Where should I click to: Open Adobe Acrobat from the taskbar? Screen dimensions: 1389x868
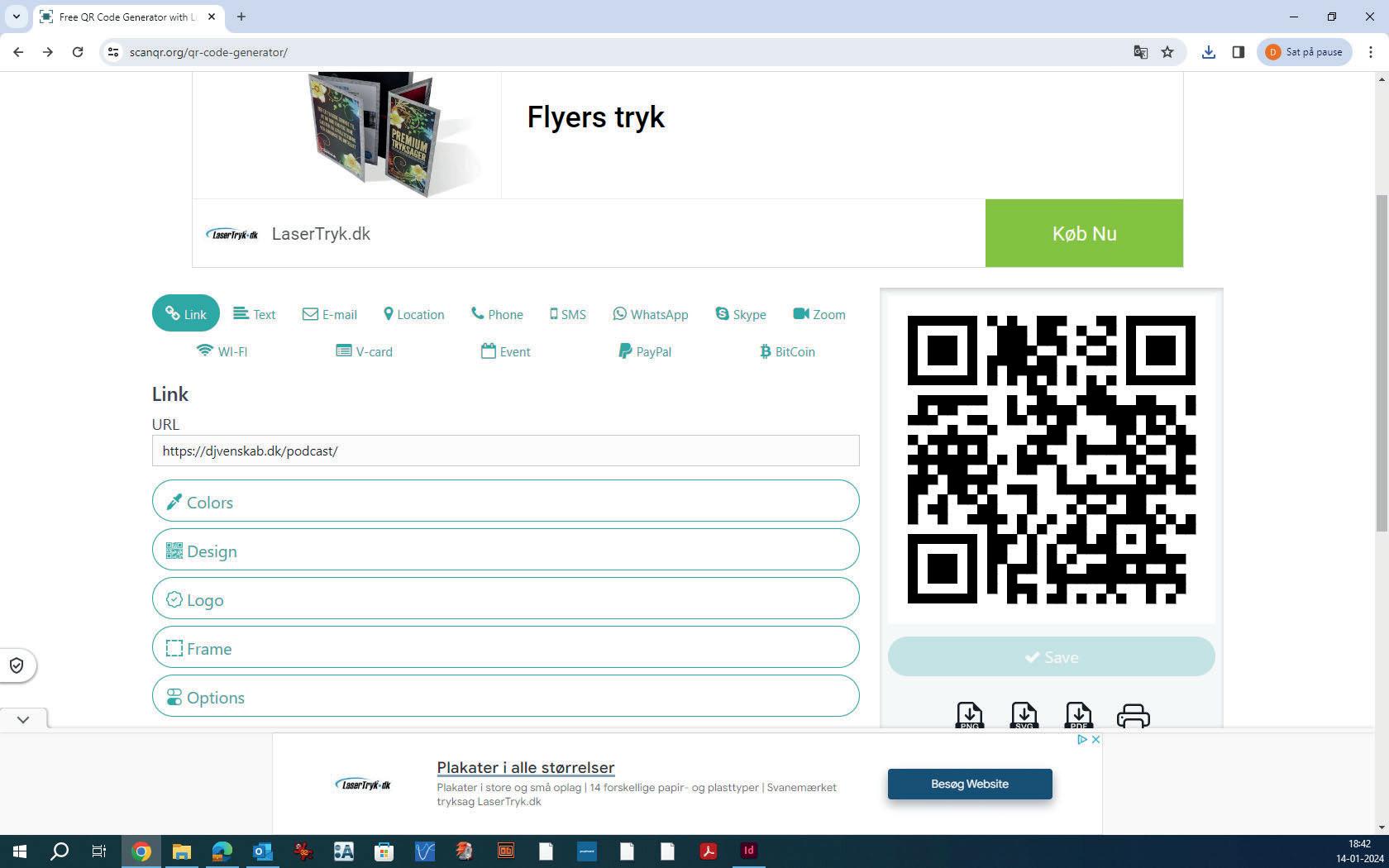(709, 851)
